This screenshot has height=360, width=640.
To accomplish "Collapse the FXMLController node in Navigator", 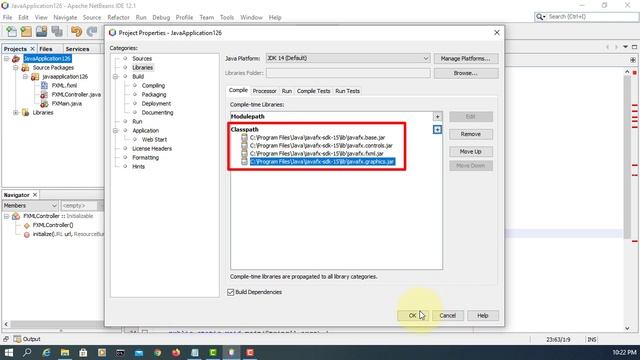I will [x=7, y=216].
